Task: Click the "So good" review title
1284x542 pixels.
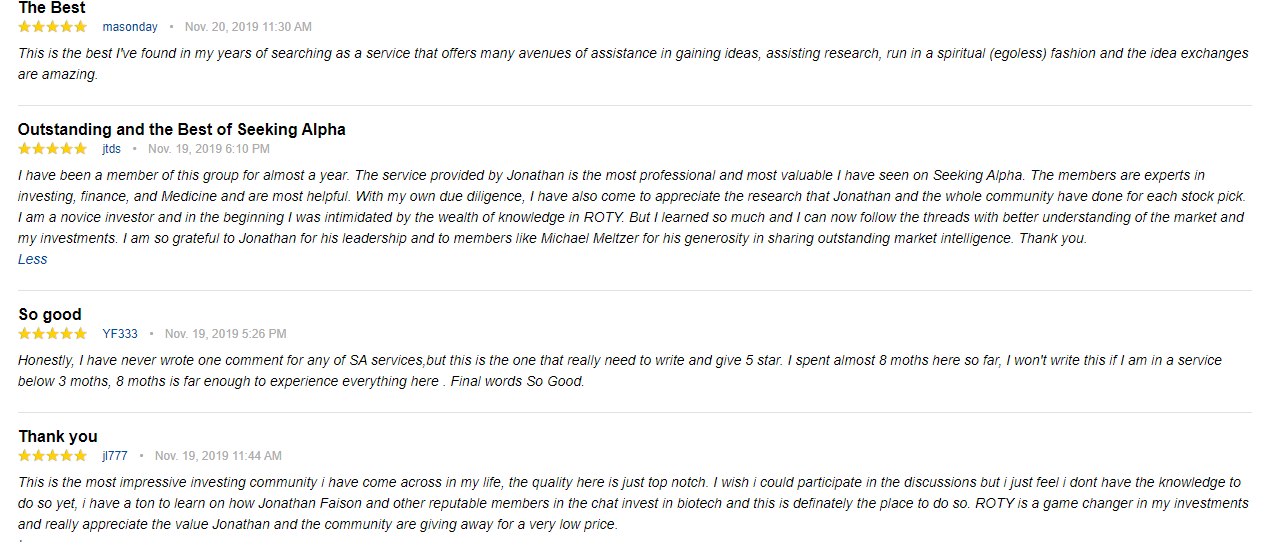Action: pos(50,315)
